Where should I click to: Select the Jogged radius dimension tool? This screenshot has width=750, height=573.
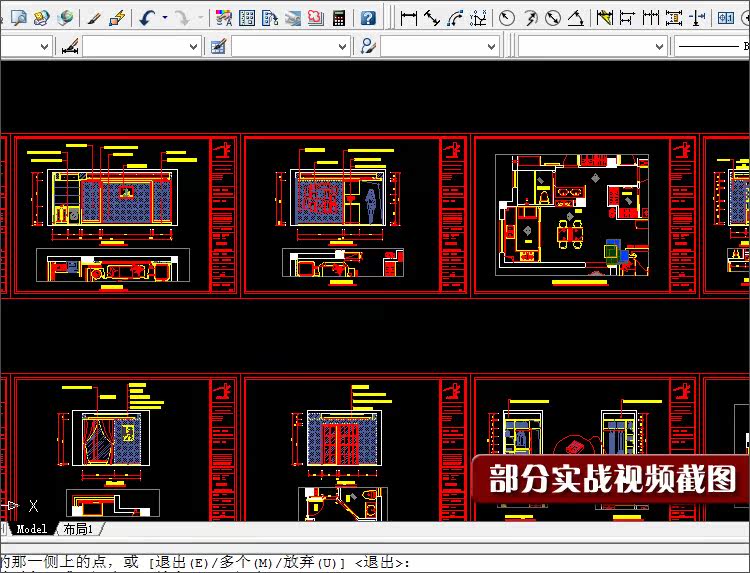pos(530,18)
